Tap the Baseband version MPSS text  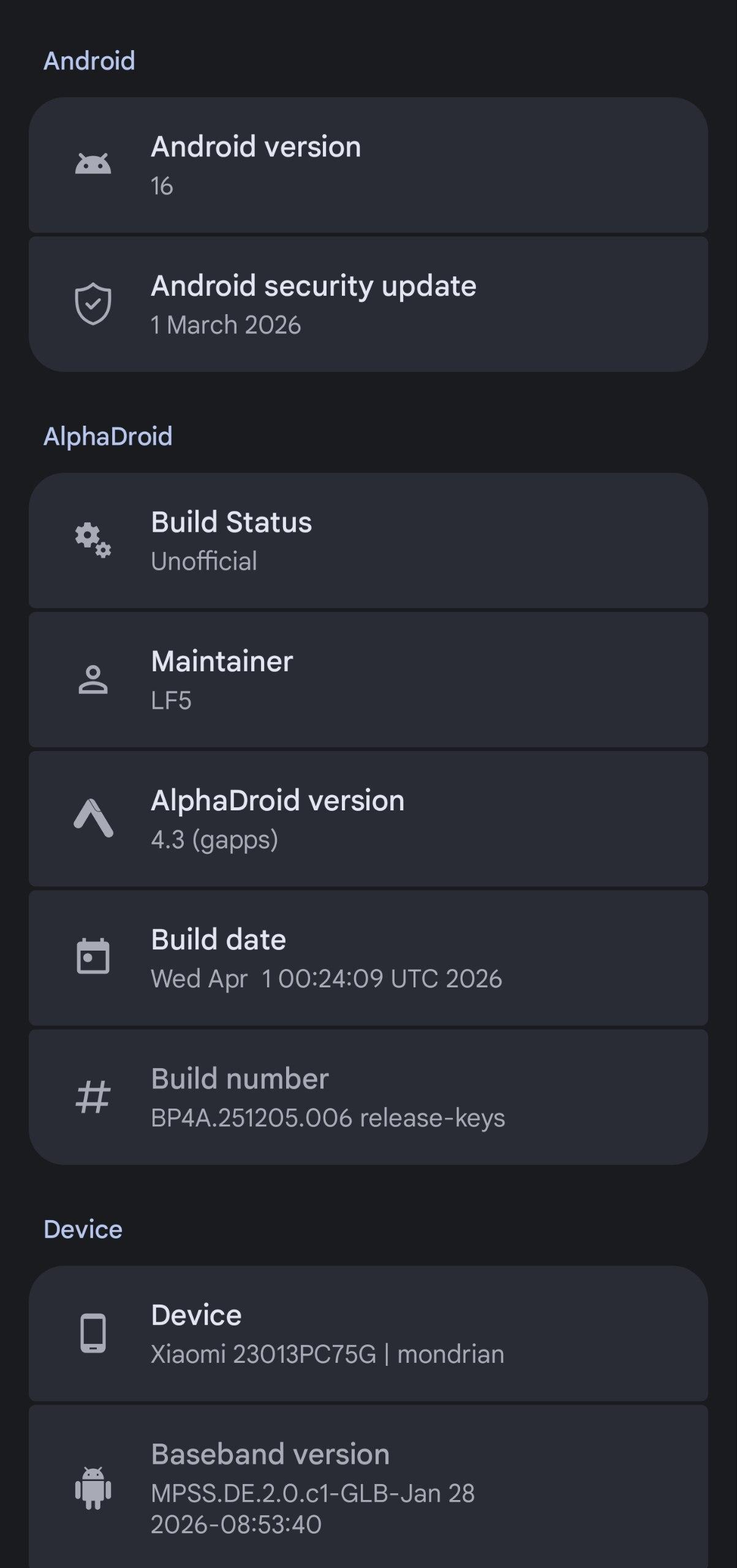pos(312,1493)
